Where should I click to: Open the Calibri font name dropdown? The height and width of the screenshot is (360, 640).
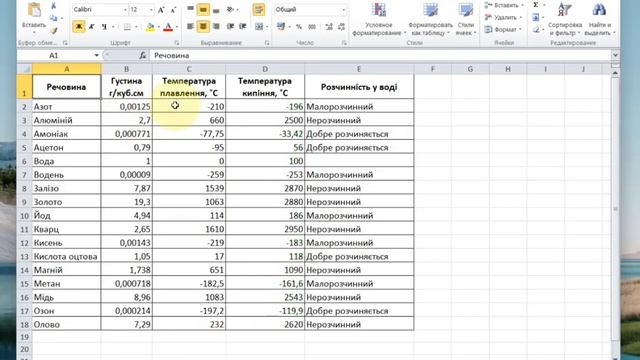pyautogui.click(x=125, y=10)
